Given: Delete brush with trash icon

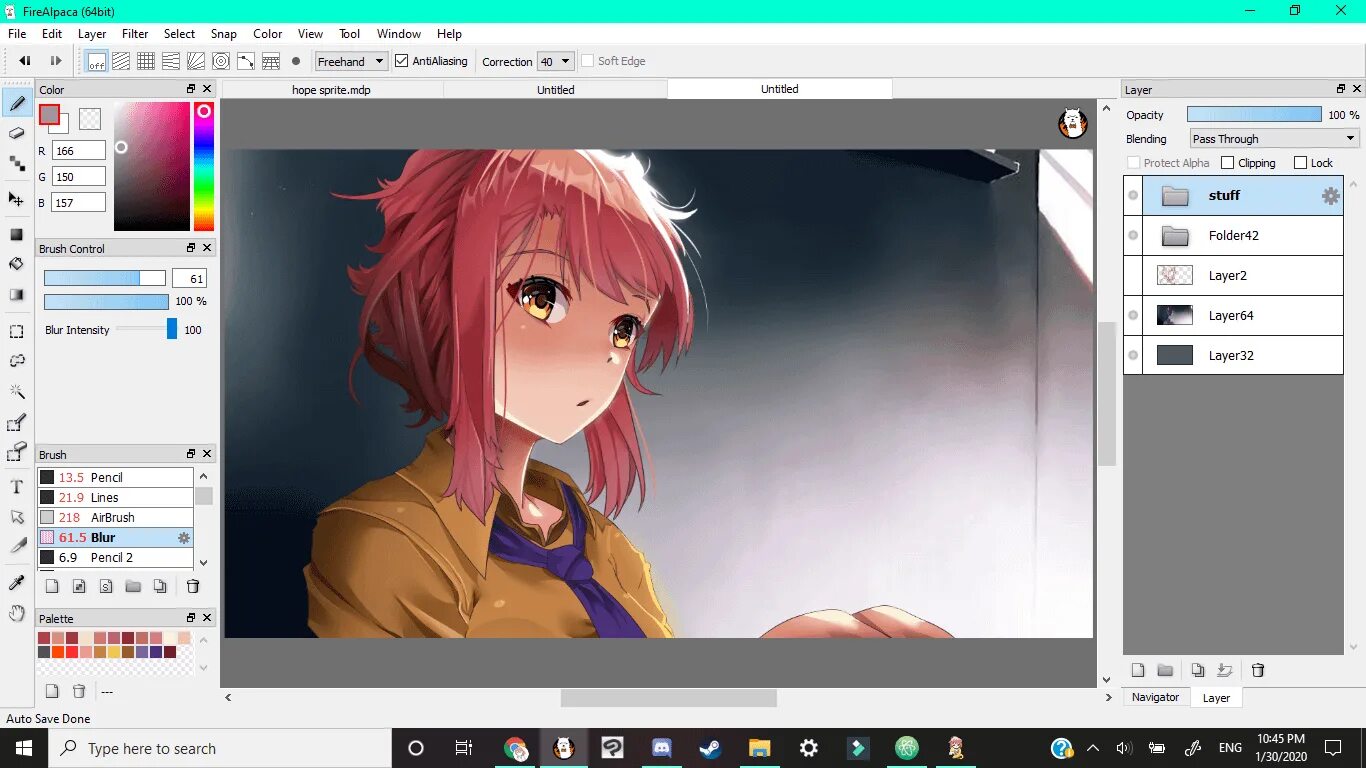Looking at the screenshot, I should coord(194,587).
